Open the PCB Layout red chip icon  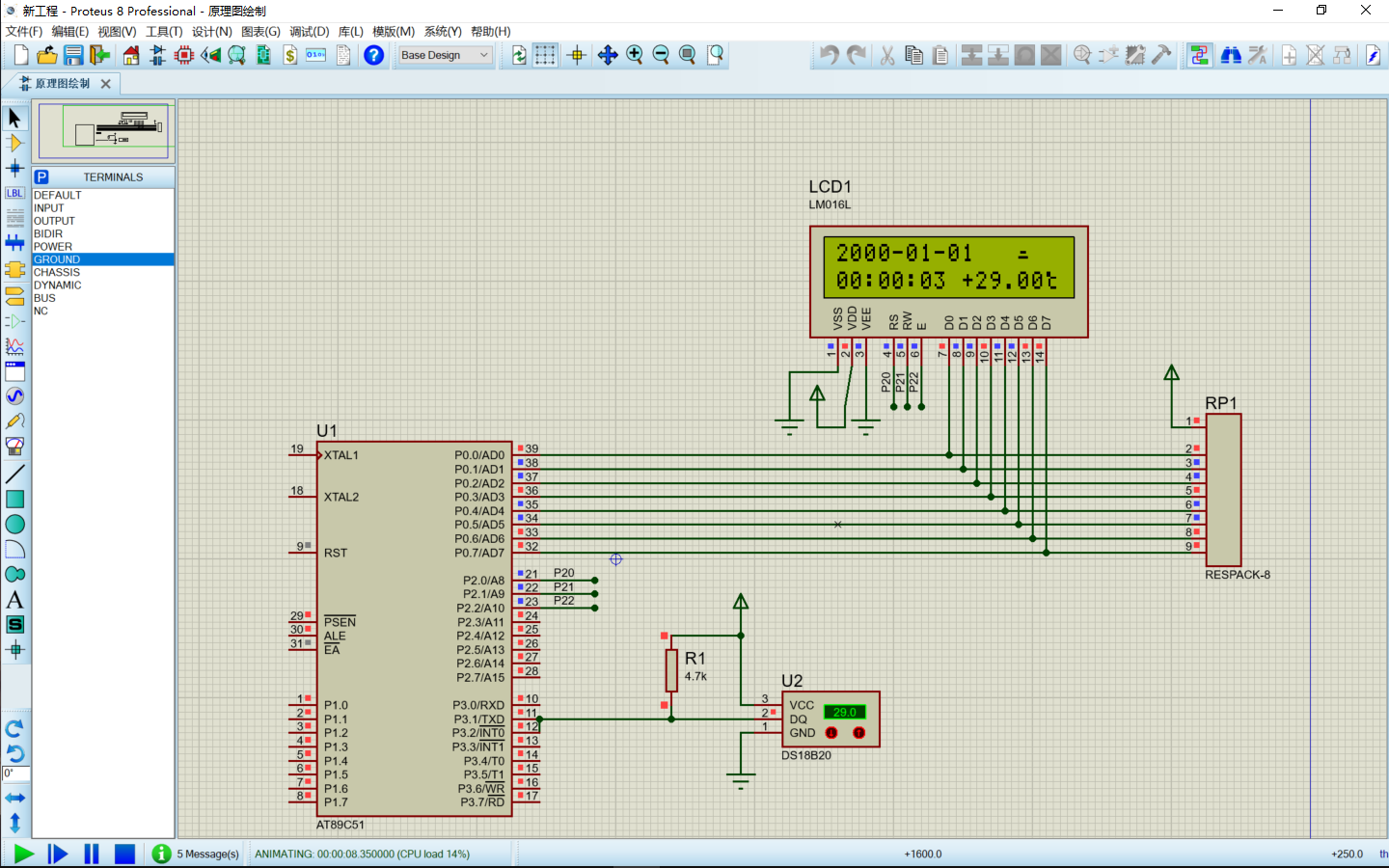[x=184, y=55]
